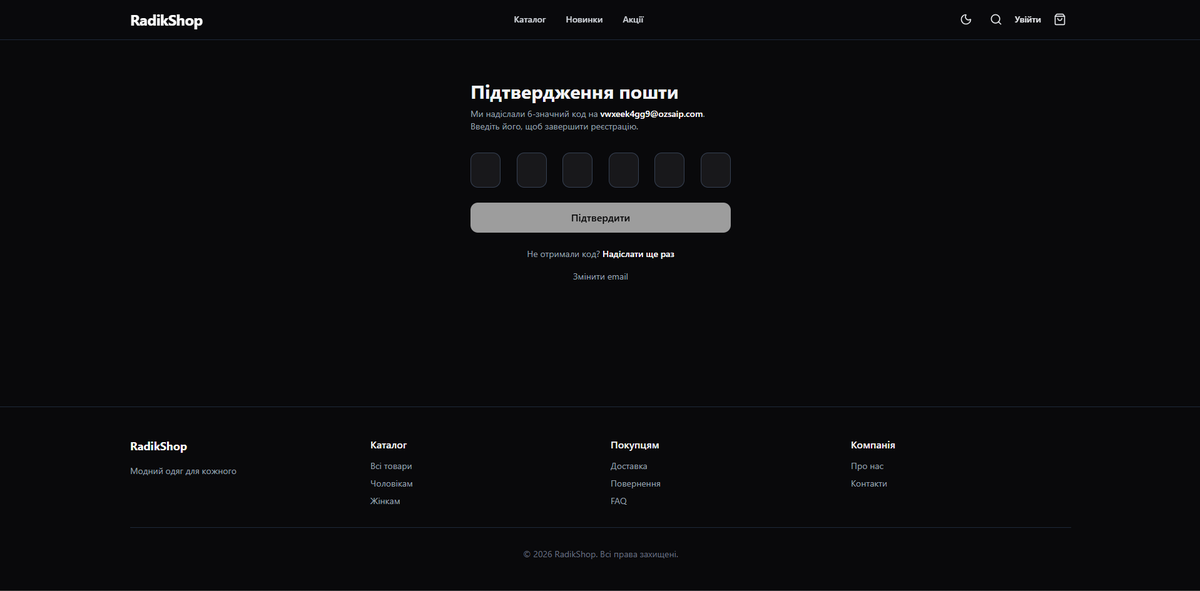Viewport: 1200px width, 591px height.
Task: Open Всі товари in the footer
Action: tap(391, 466)
